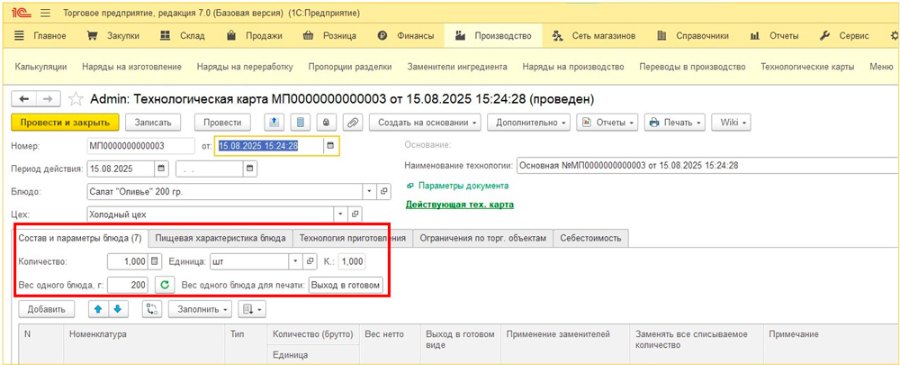
Task: Switch to Технология приготовления tab
Action: [x=353, y=238]
